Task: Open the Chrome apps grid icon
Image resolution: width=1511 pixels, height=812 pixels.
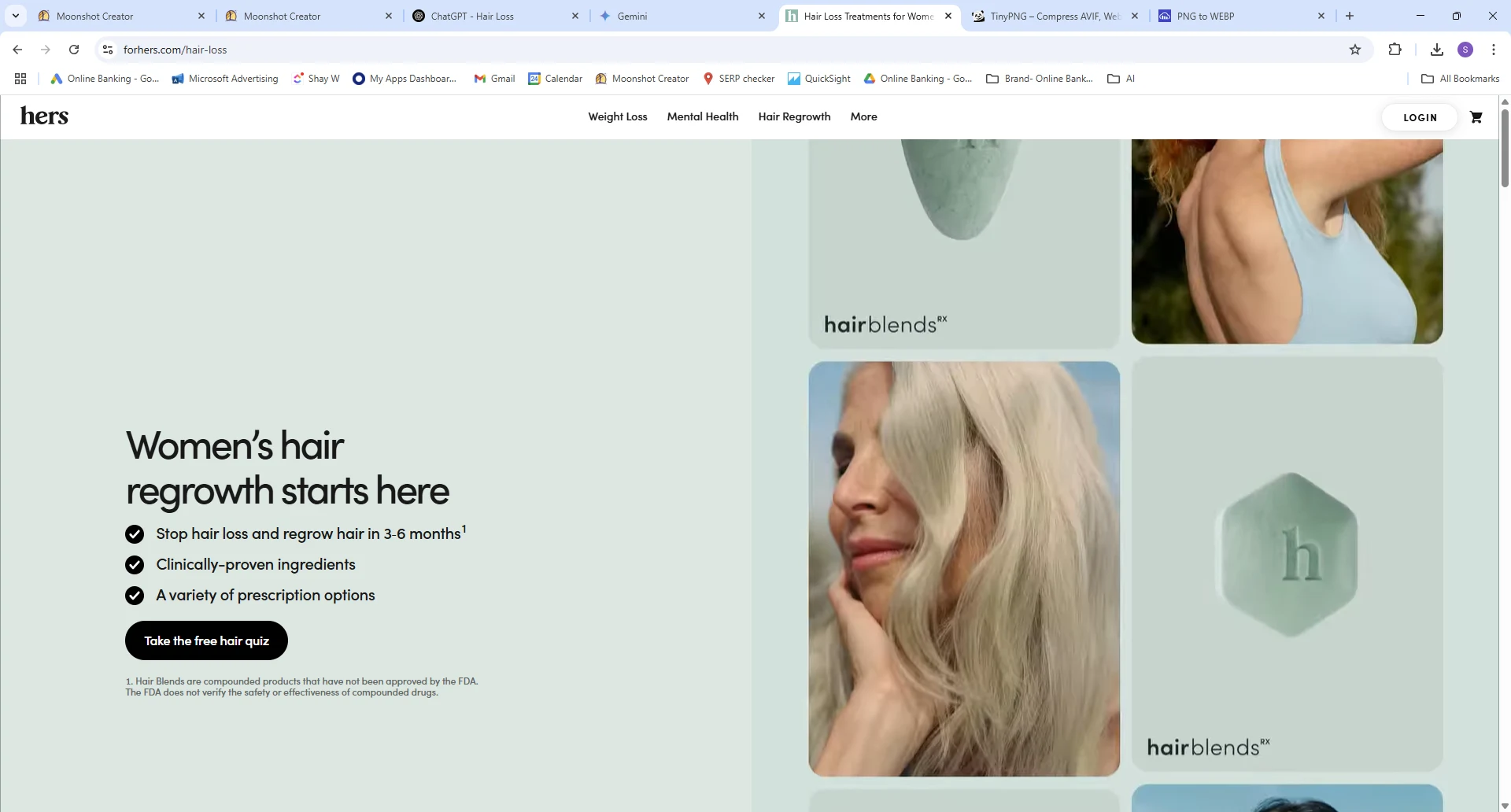Action: point(20,79)
